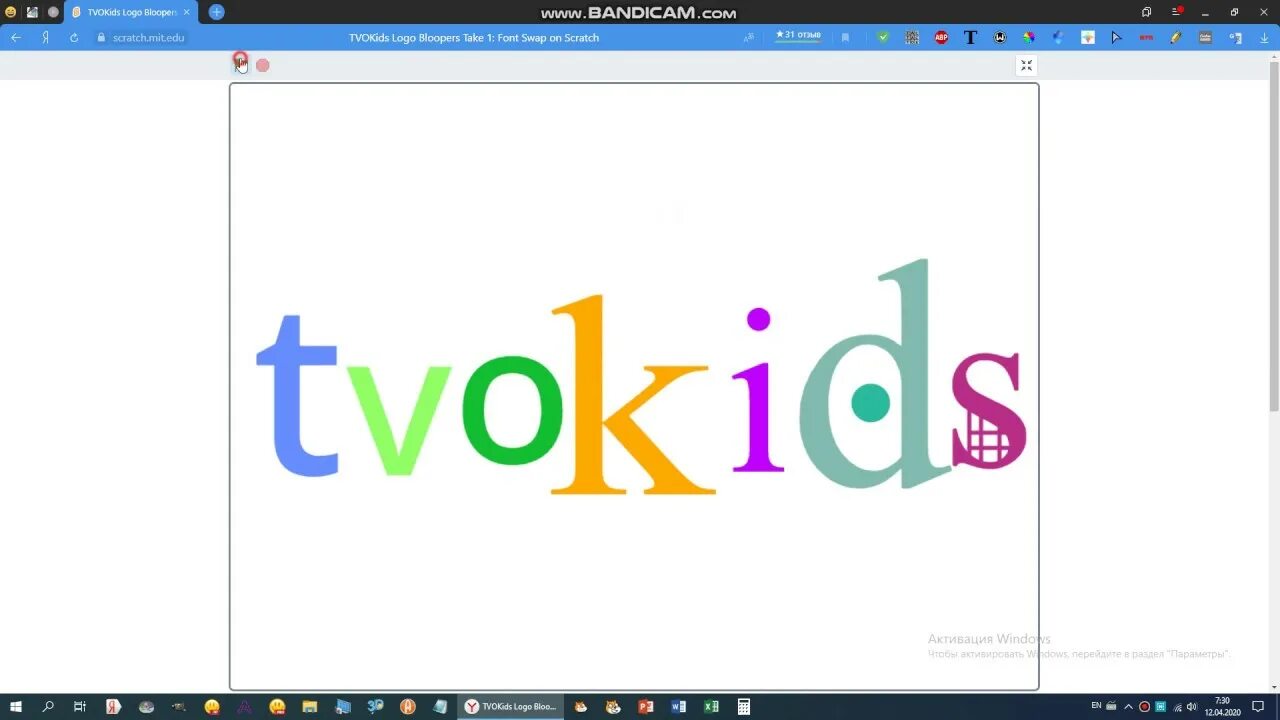Select the pinned emoji tab

(11, 12)
